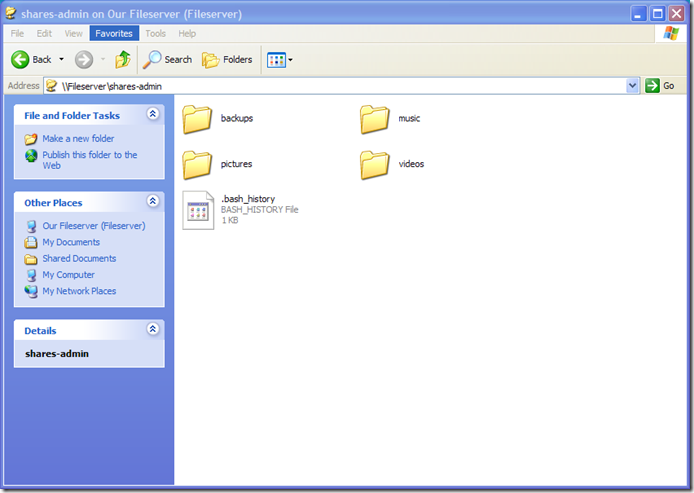Open the Forward history dropdown arrow
The image size is (694, 493).
[103, 59]
